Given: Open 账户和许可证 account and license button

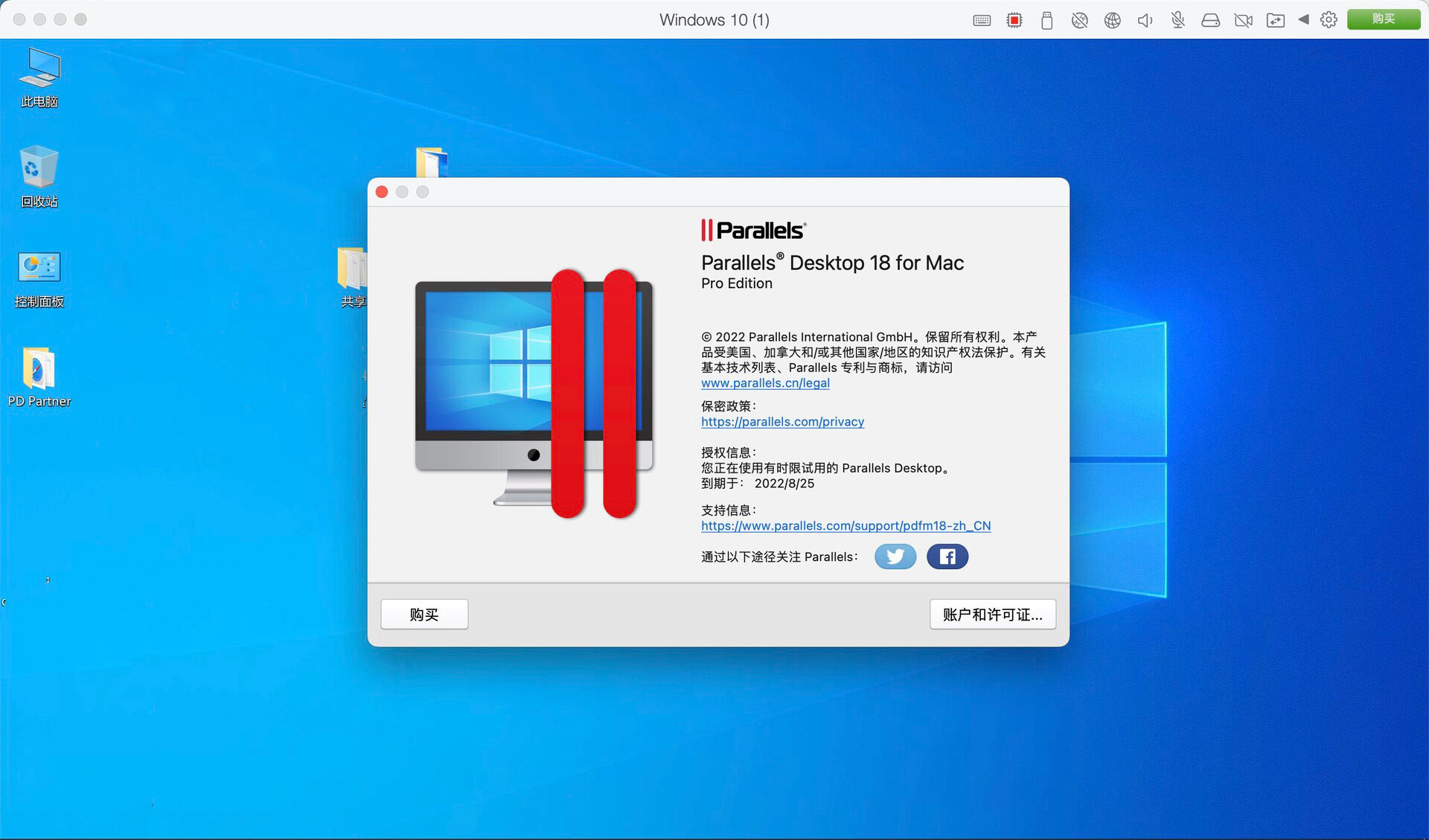Looking at the screenshot, I should point(992,615).
